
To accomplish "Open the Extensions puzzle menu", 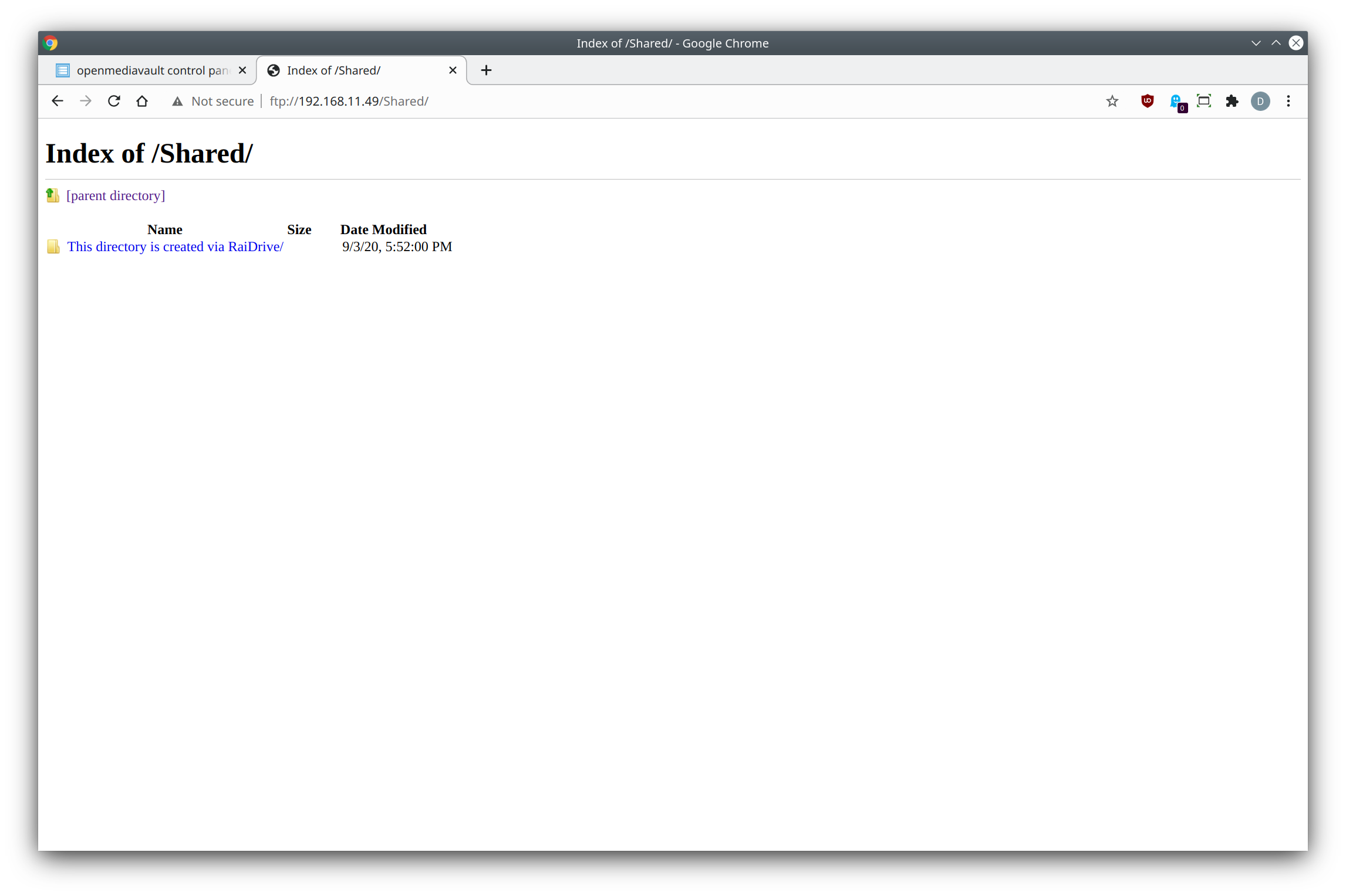I will [1232, 101].
